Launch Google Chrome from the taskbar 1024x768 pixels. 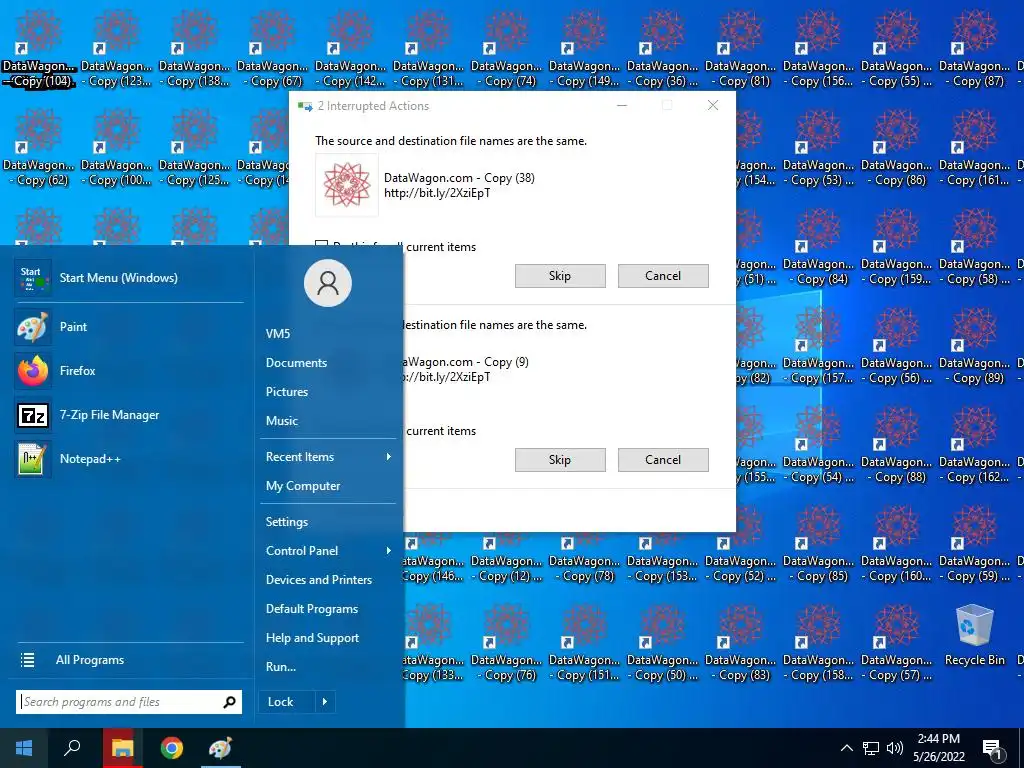(172, 748)
